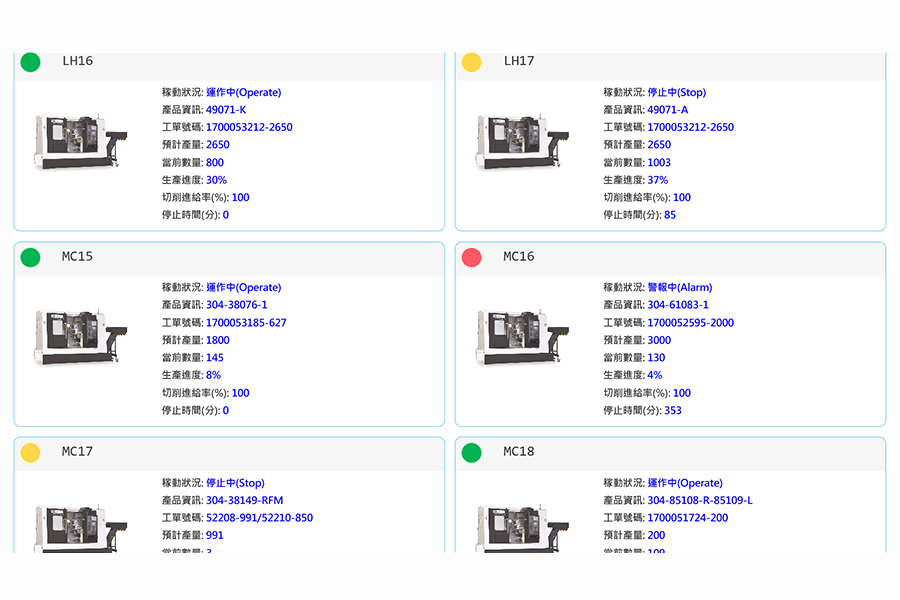Image resolution: width=900 pixels, height=600 pixels.
Task: Click MC16 production progress 4%
Action: 655,376
